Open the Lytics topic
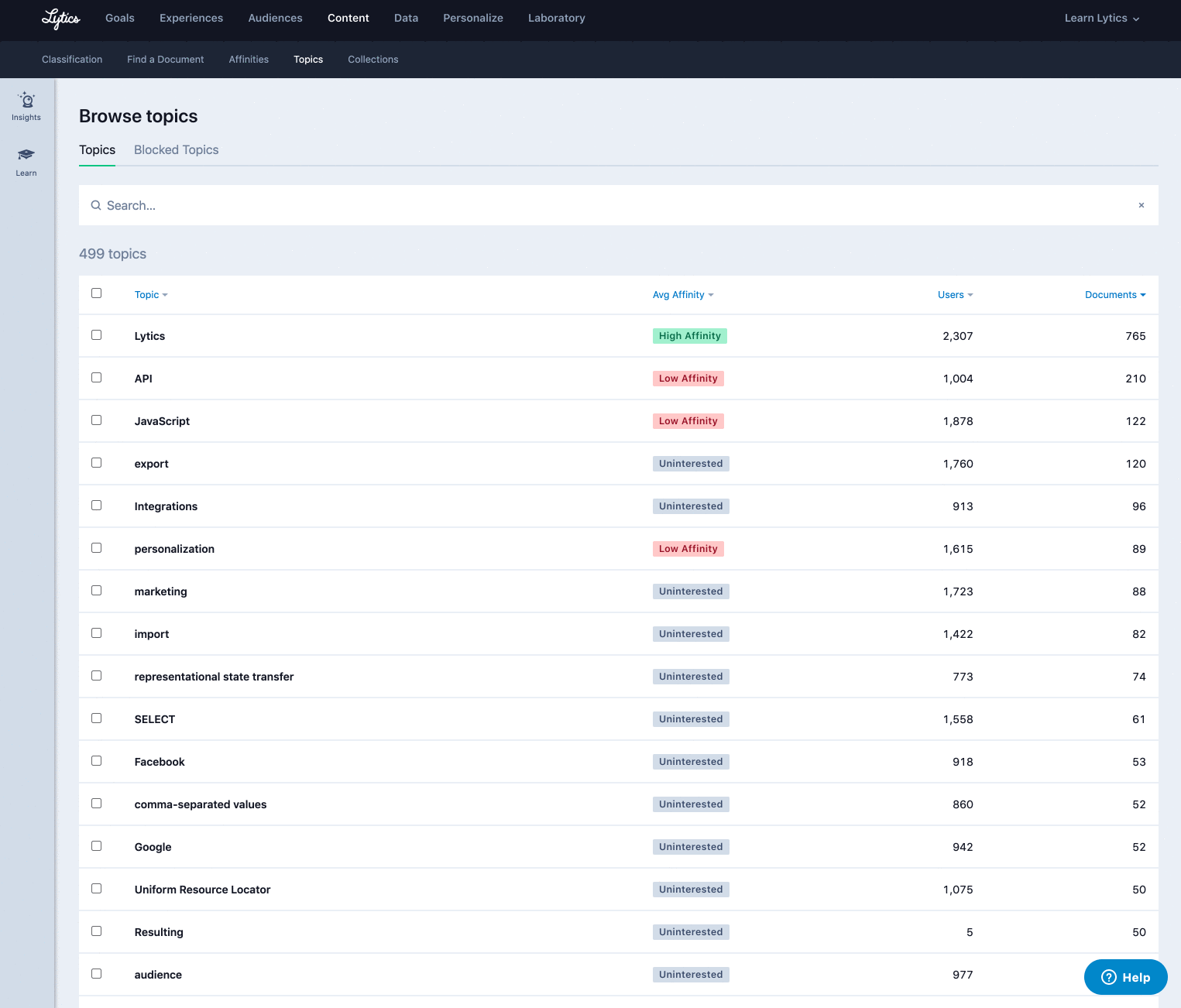Screen dimensions: 1181x1008 click(149, 336)
